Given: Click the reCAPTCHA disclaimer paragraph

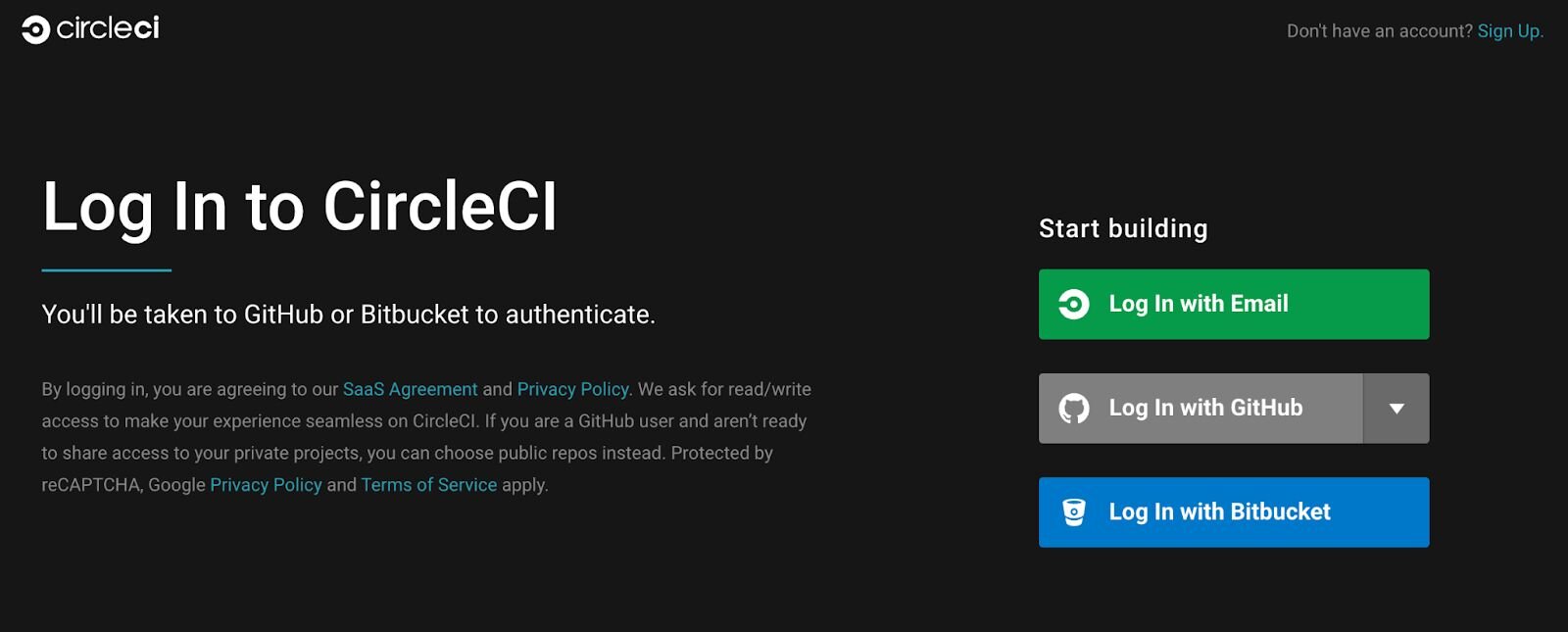Looking at the screenshot, I should (425, 436).
